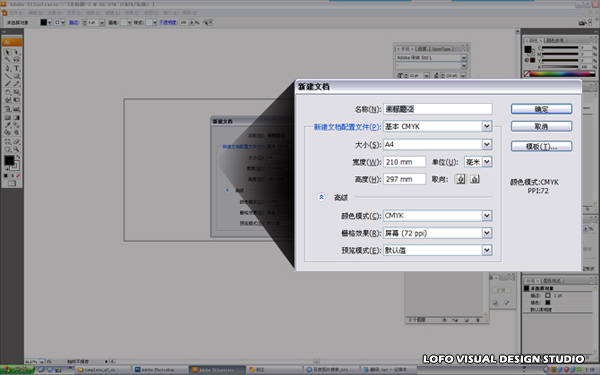Click the black fill color swatch in toolbox
Screen dimensions: 600x375
click(9, 160)
